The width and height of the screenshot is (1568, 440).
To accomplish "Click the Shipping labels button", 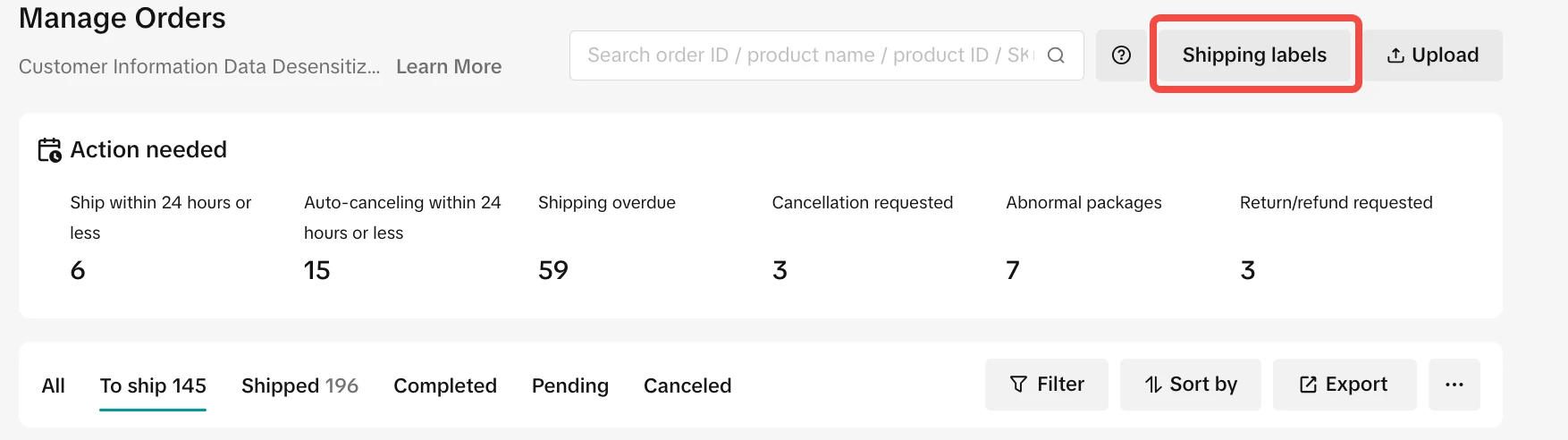I will coord(1254,55).
